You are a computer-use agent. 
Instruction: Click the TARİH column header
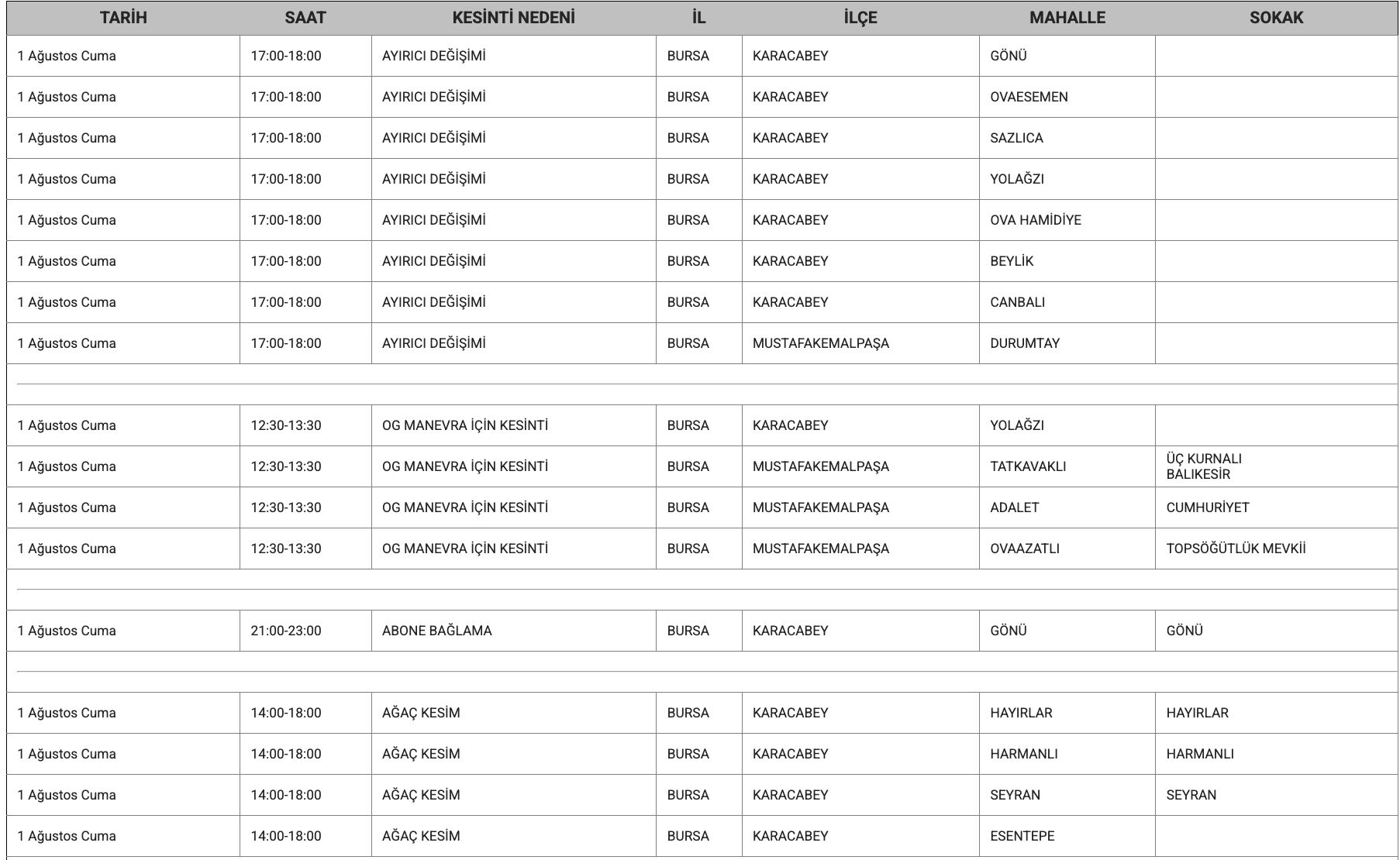[x=123, y=18]
